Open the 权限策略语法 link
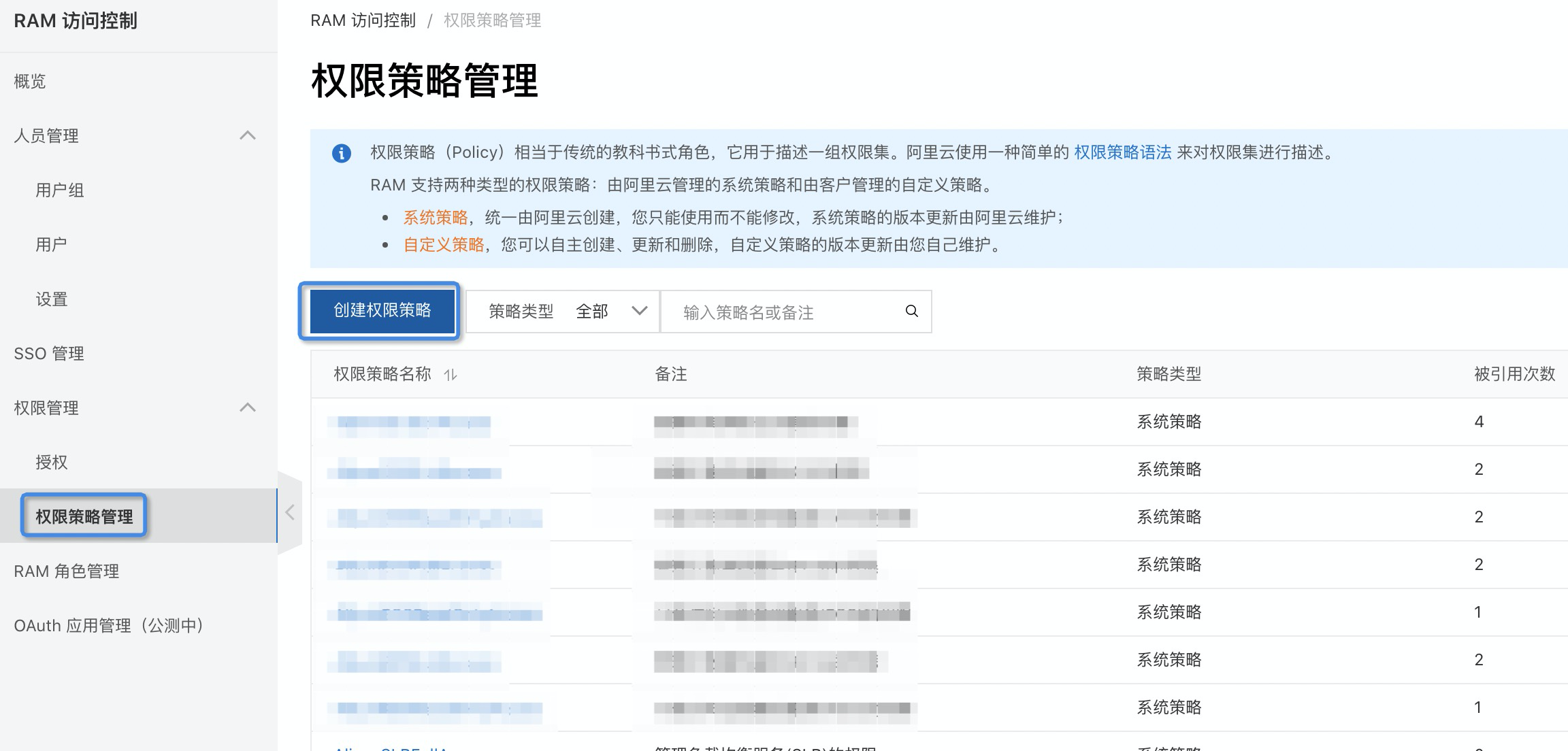1568x751 pixels. click(1122, 152)
